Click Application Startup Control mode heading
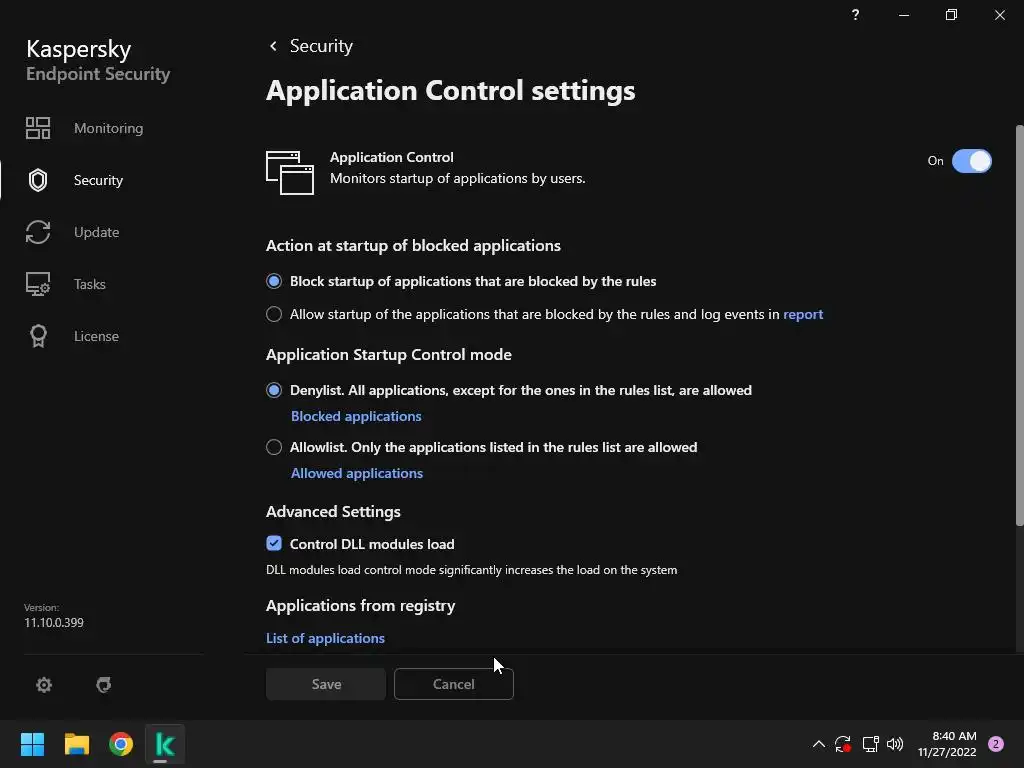The height and width of the screenshot is (768, 1024). 389,355
